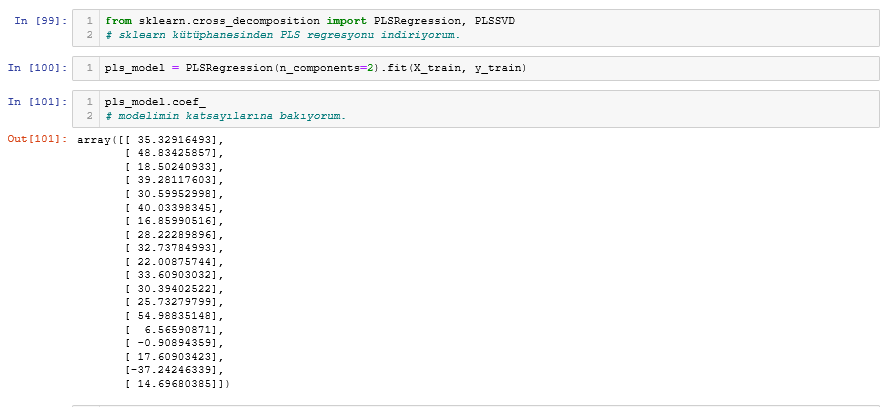Click .fit(X_train, y_train) call text
Image resolution: width=887 pixels, height=407 pixels.
(x=453, y=68)
